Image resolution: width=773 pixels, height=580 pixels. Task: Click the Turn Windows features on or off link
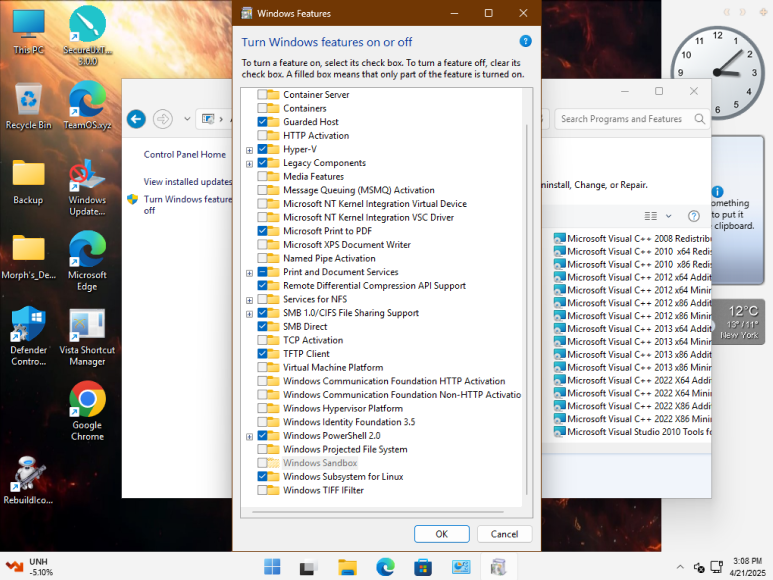(187, 205)
